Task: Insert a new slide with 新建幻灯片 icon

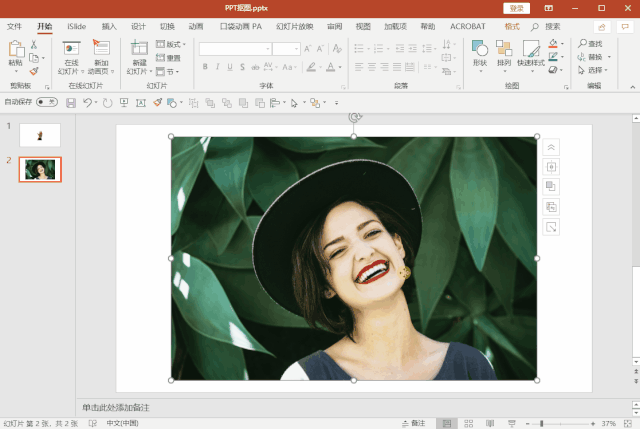Action: coord(139,50)
